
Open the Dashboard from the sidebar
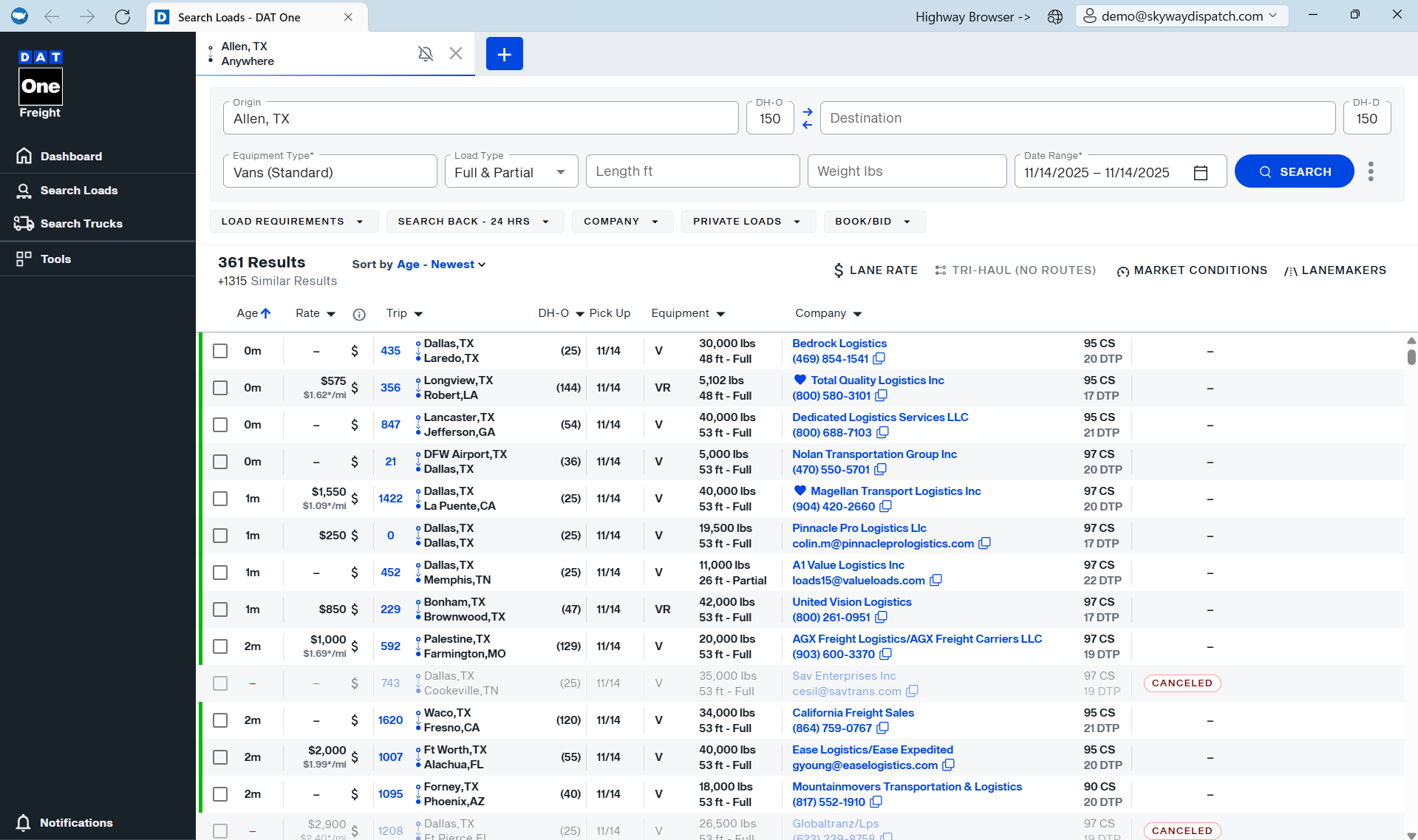71,156
